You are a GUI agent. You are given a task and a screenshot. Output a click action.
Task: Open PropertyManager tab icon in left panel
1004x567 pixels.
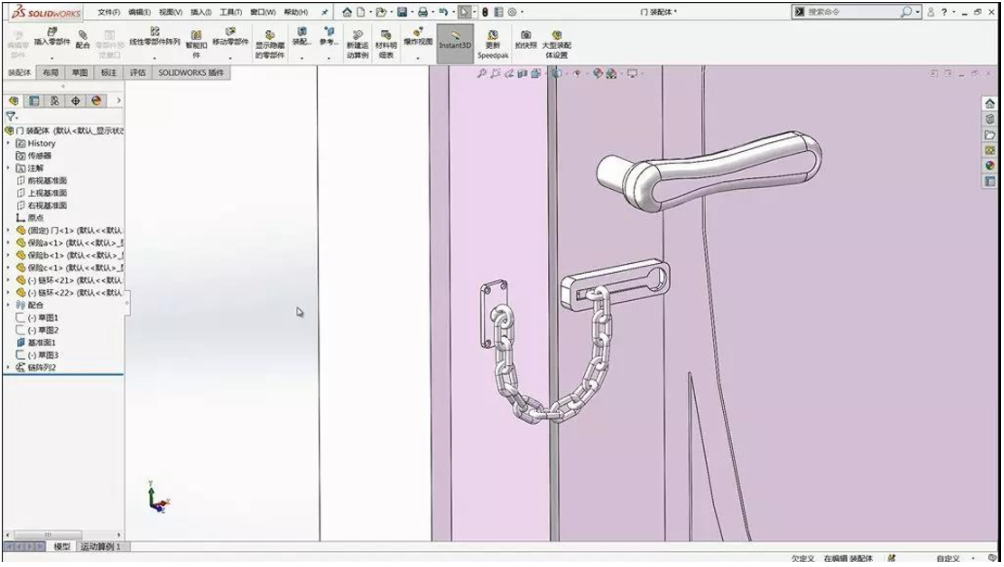[34, 100]
